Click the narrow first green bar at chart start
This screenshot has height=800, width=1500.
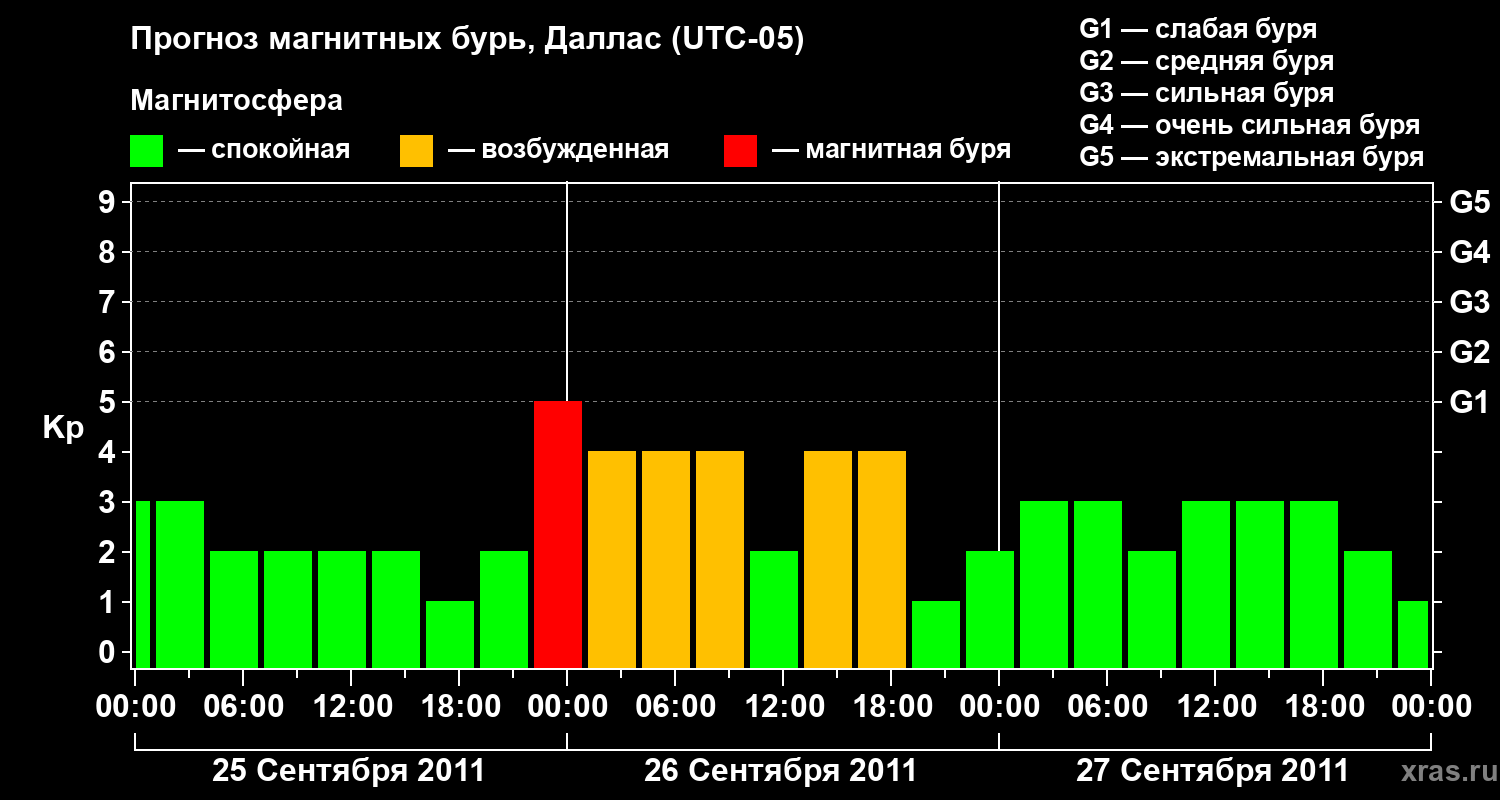142,585
